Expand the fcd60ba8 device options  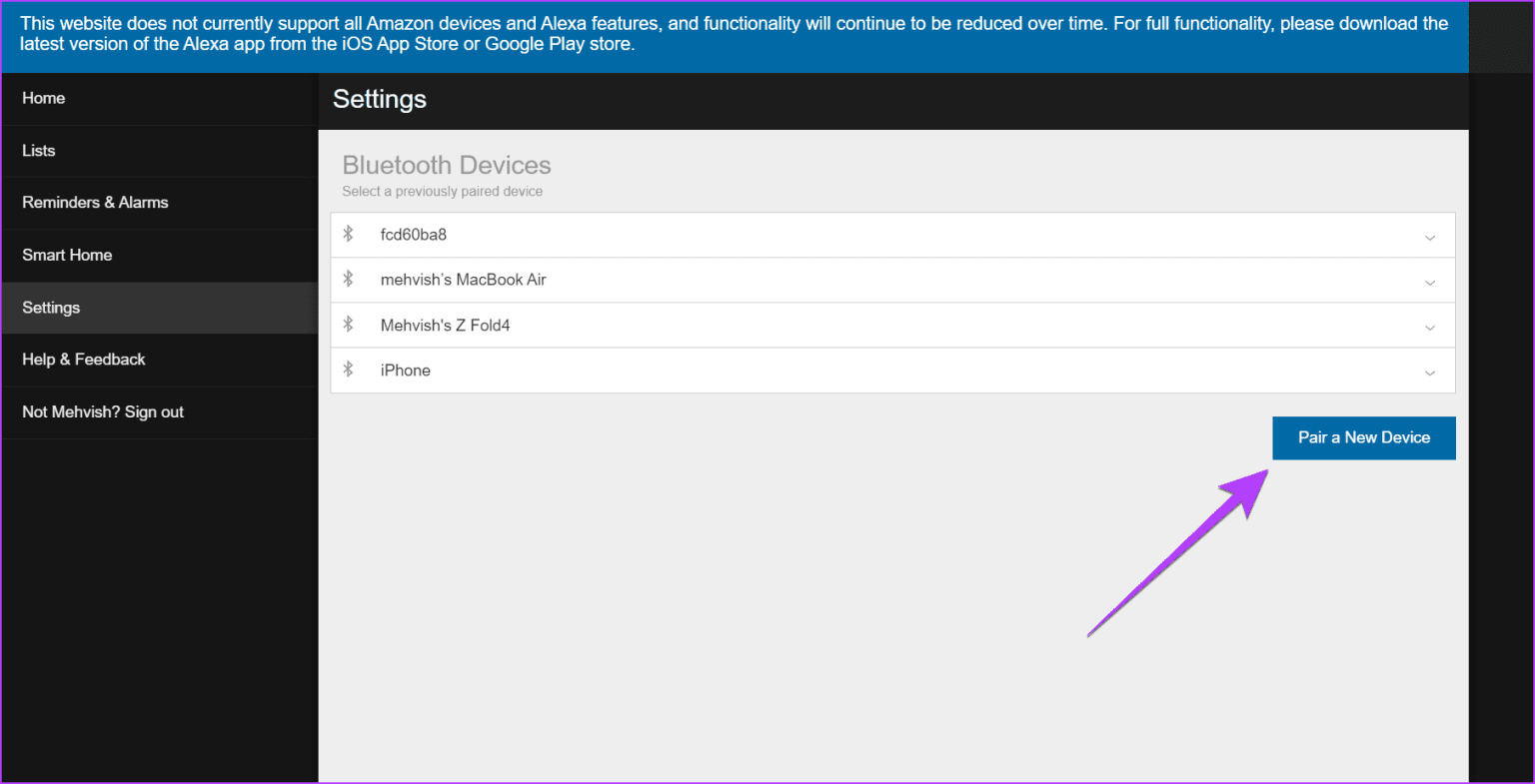(x=1431, y=234)
